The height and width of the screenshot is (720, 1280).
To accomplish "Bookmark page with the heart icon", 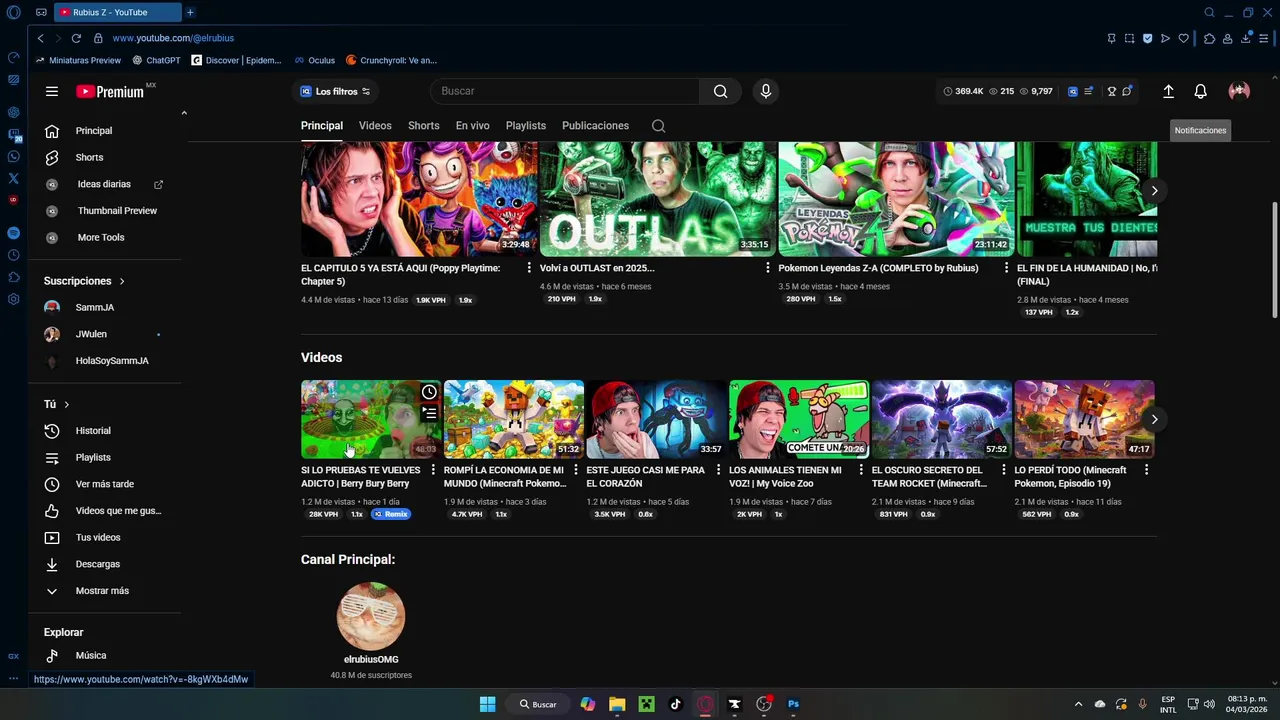I will [1184, 38].
